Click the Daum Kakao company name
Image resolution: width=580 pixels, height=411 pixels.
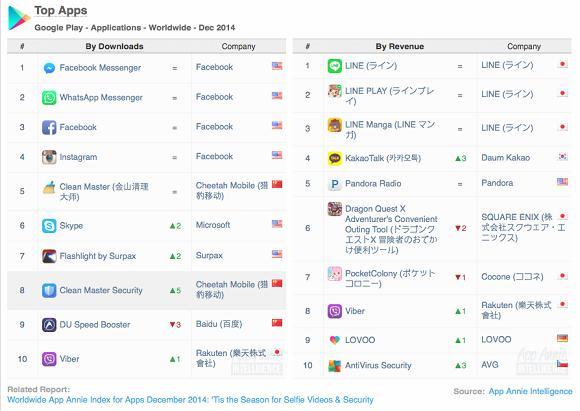tap(506, 158)
